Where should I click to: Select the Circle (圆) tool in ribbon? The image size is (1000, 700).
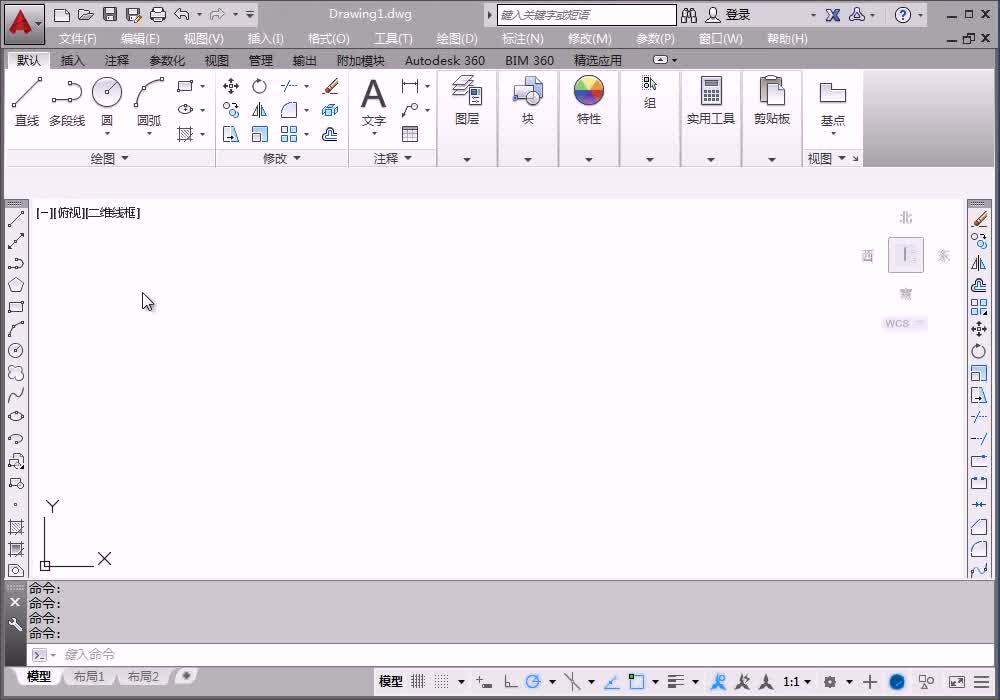coord(107,101)
